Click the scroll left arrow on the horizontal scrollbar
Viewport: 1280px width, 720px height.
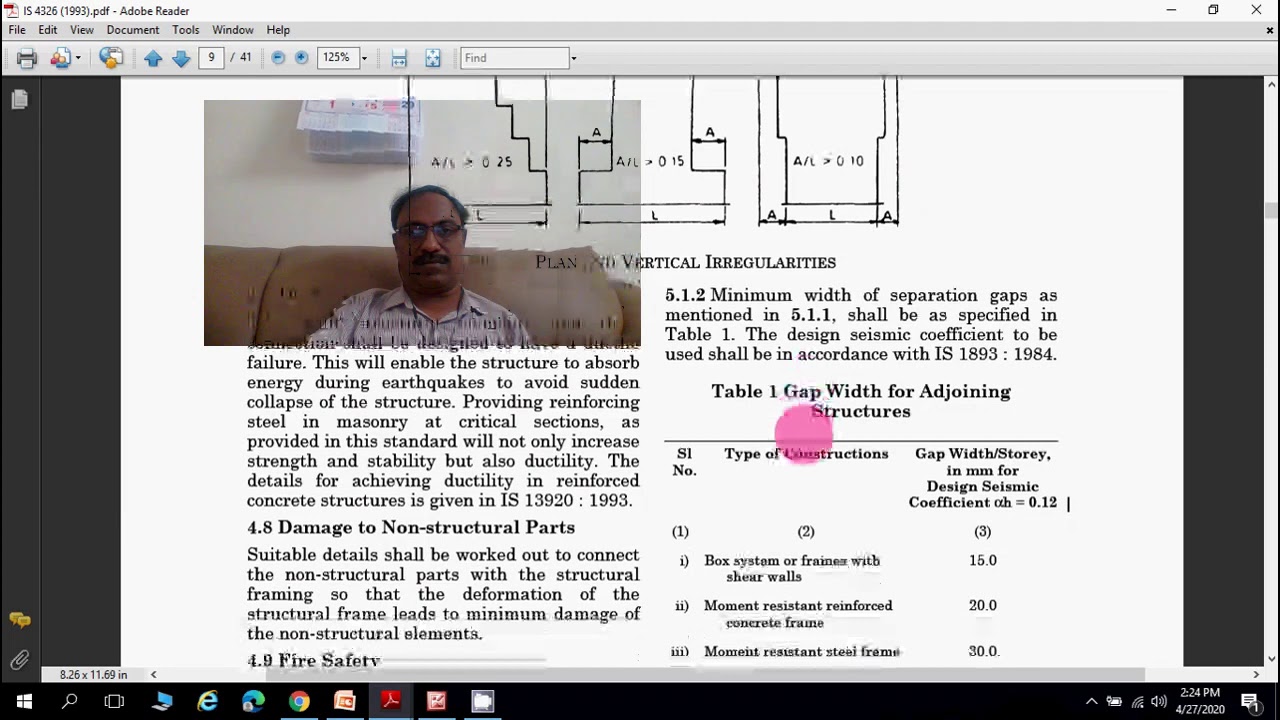click(x=153, y=675)
